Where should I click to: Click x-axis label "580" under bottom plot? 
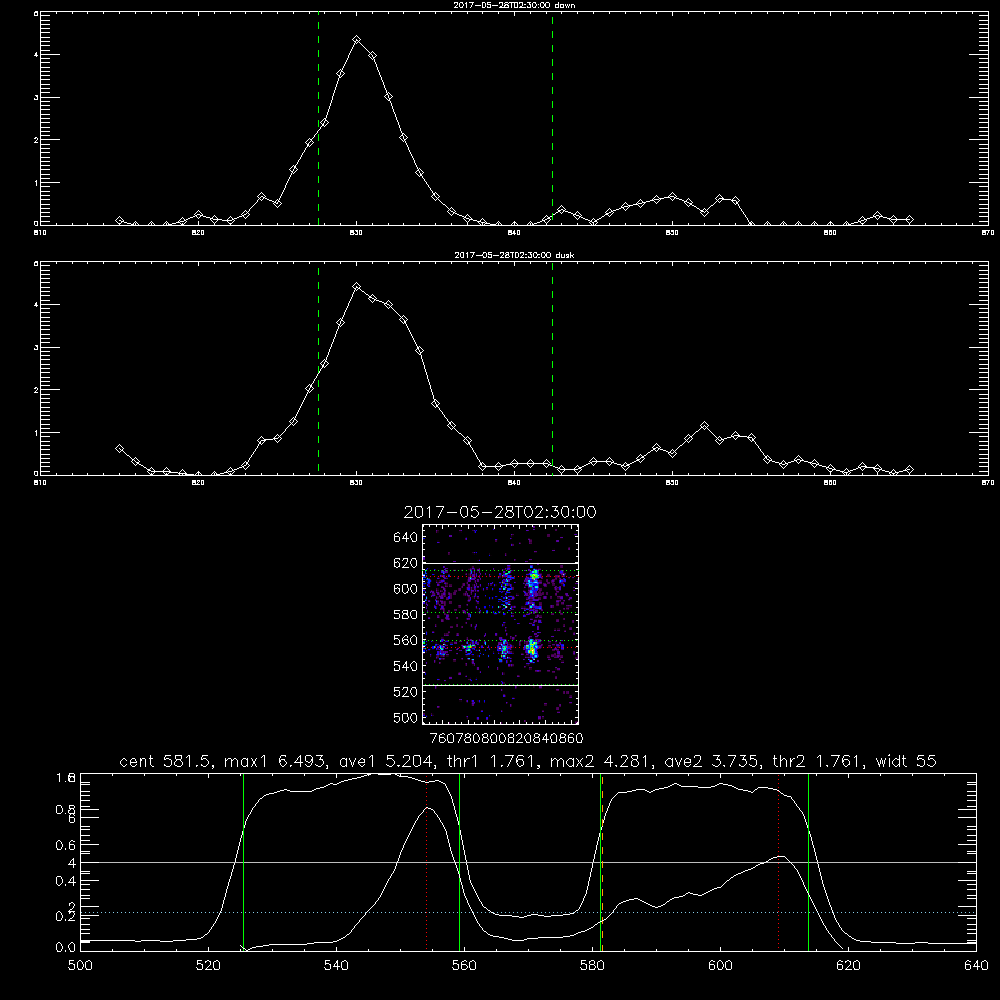coord(592,966)
